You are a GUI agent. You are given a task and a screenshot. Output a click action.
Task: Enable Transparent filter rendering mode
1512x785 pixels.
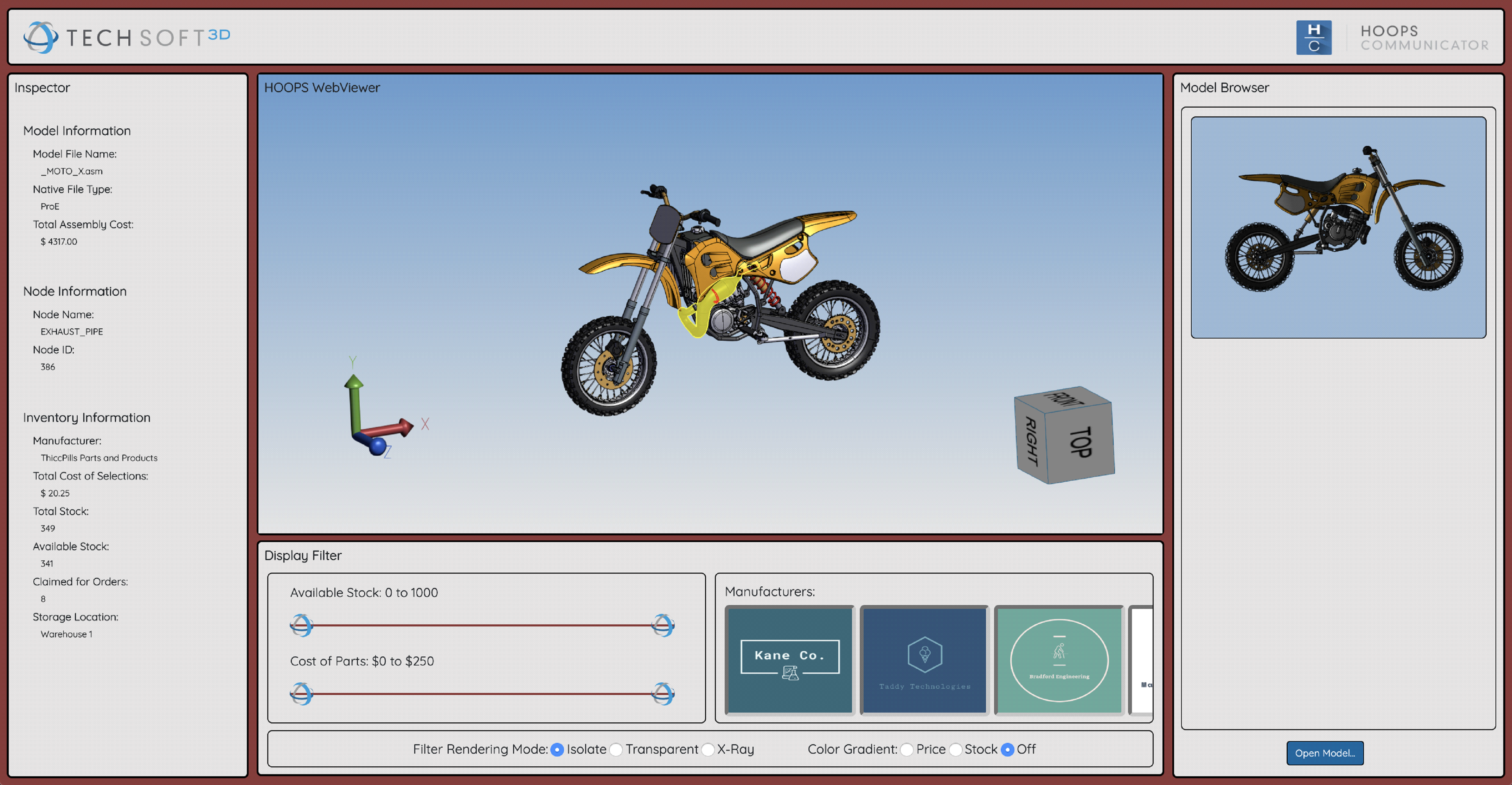(x=616, y=749)
